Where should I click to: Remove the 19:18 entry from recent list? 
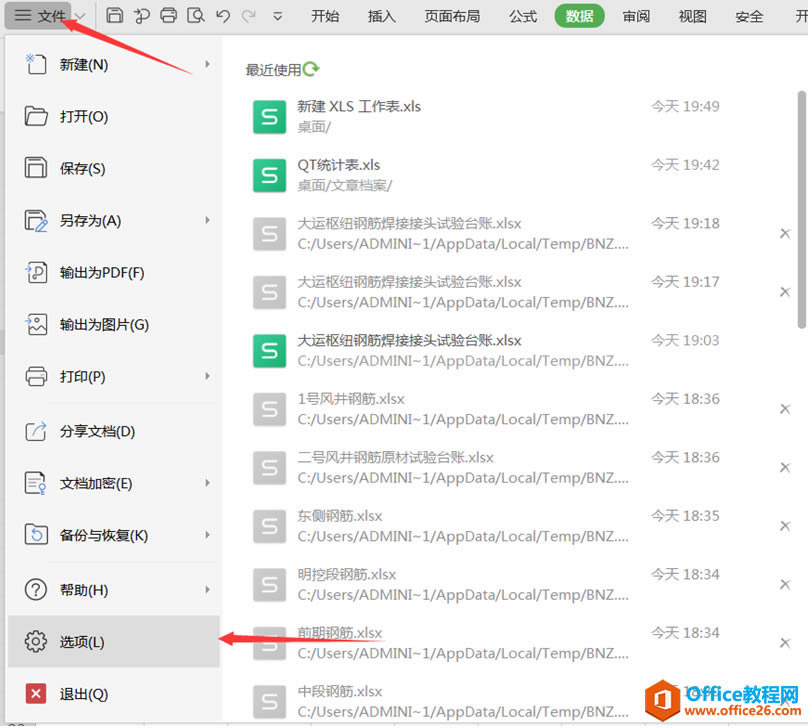(x=785, y=233)
